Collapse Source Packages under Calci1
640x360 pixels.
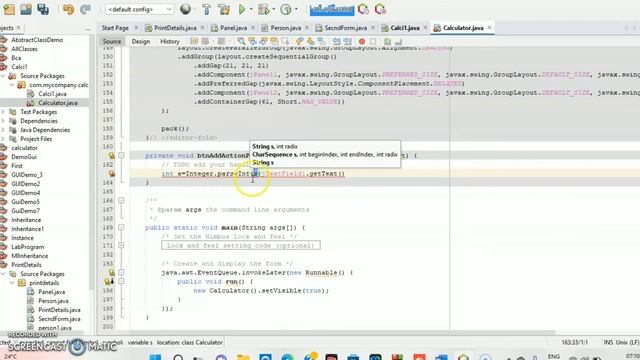(x=3, y=76)
